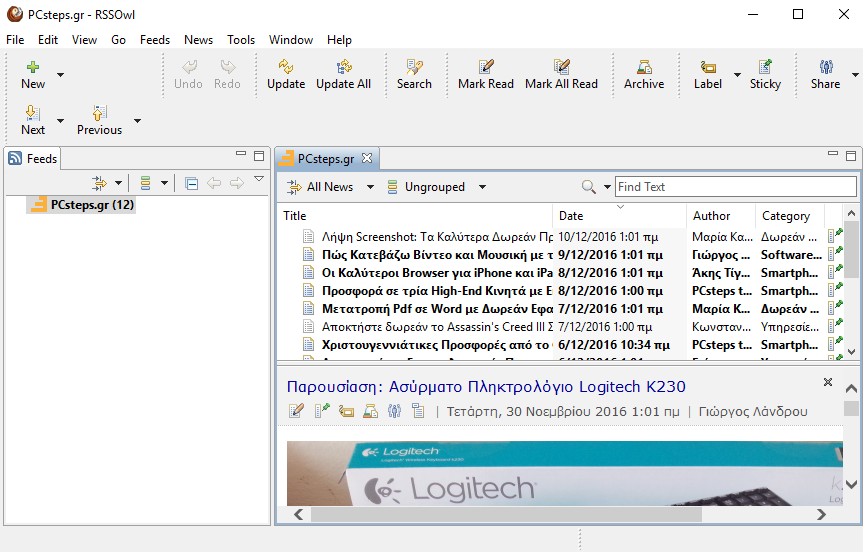
Task: Open the News menu
Action: click(x=198, y=40)
